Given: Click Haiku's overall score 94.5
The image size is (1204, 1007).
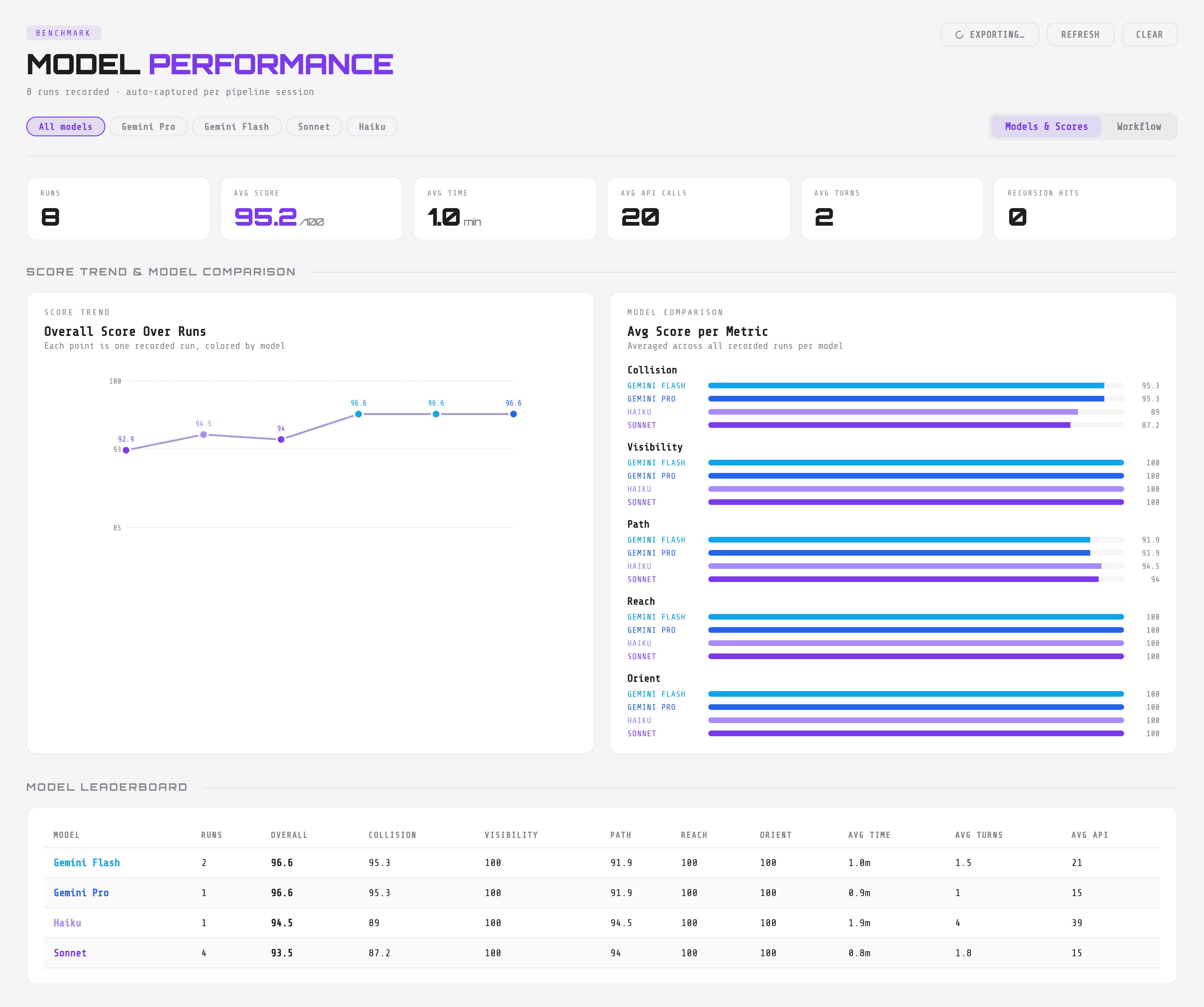Looking at the screenshot, I should (282, 923).
